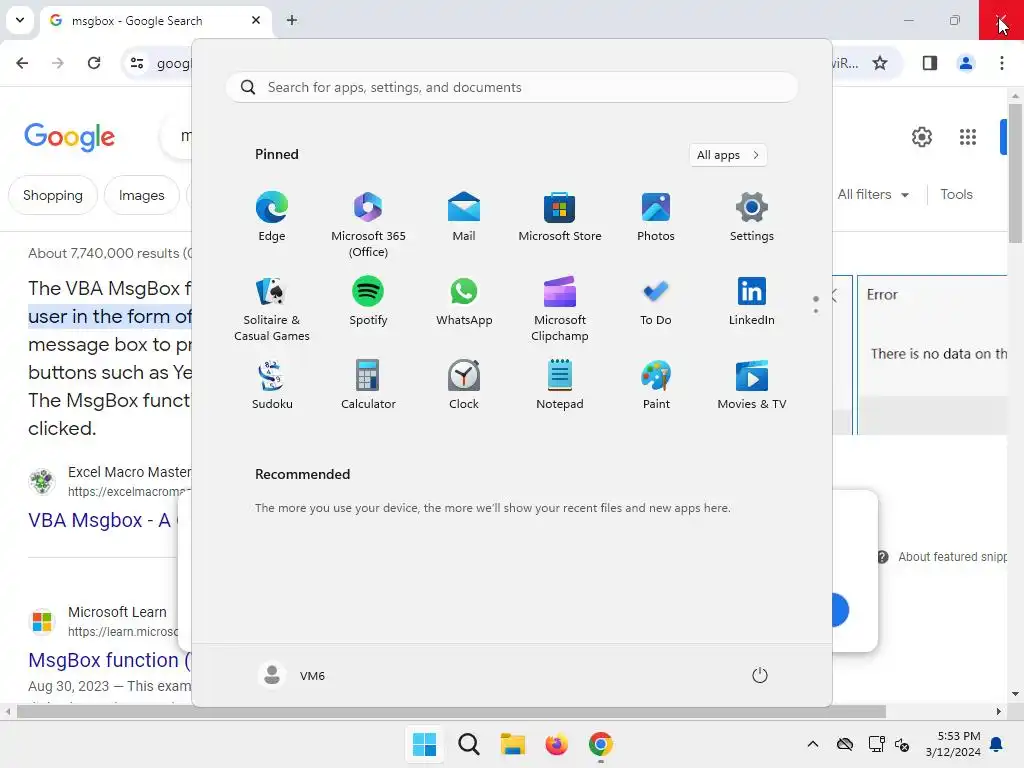Launch the Photos app
This screenshot has width=1024, height=768.
point(656,217)
